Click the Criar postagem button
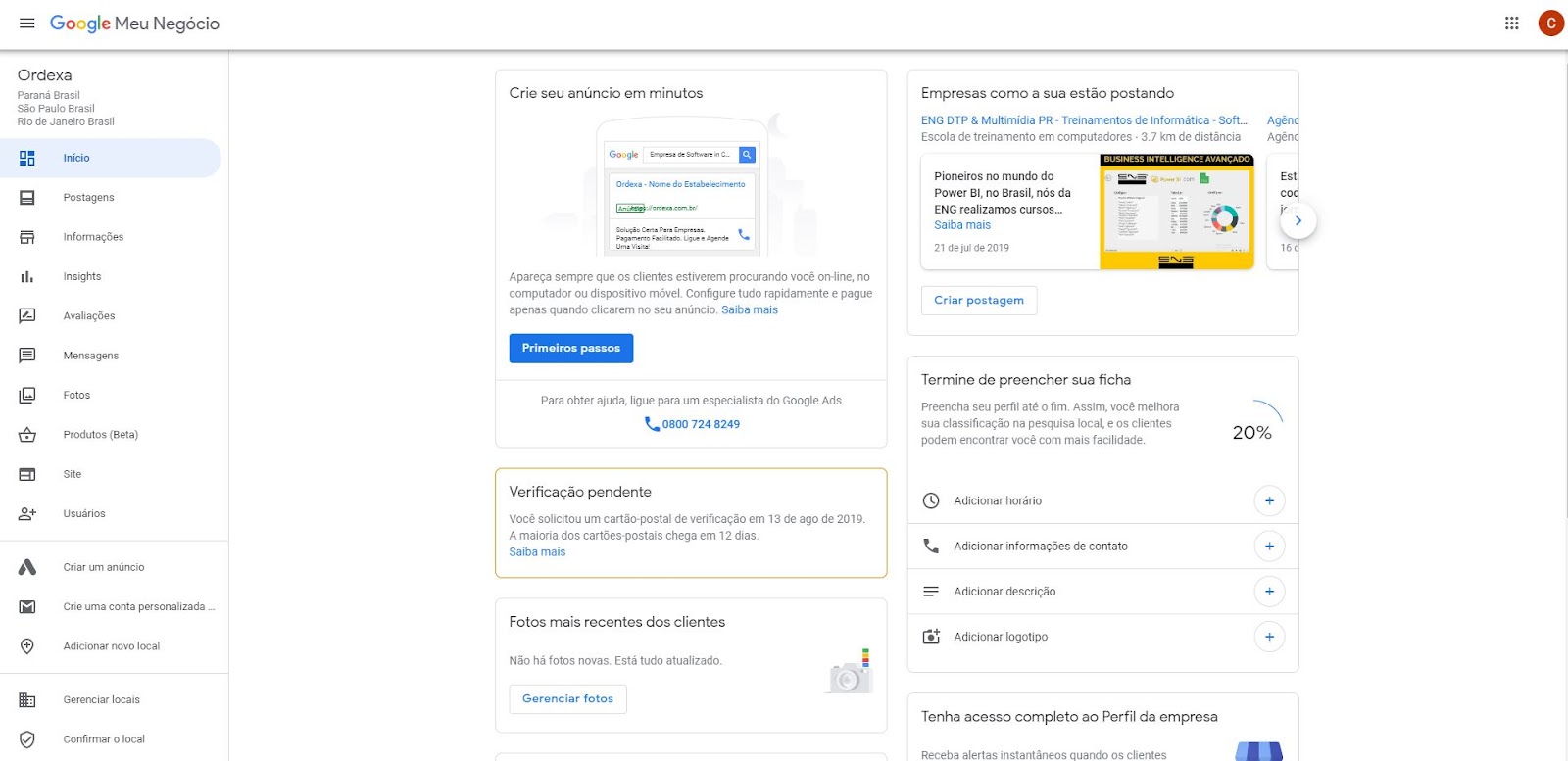 point(979,300)
